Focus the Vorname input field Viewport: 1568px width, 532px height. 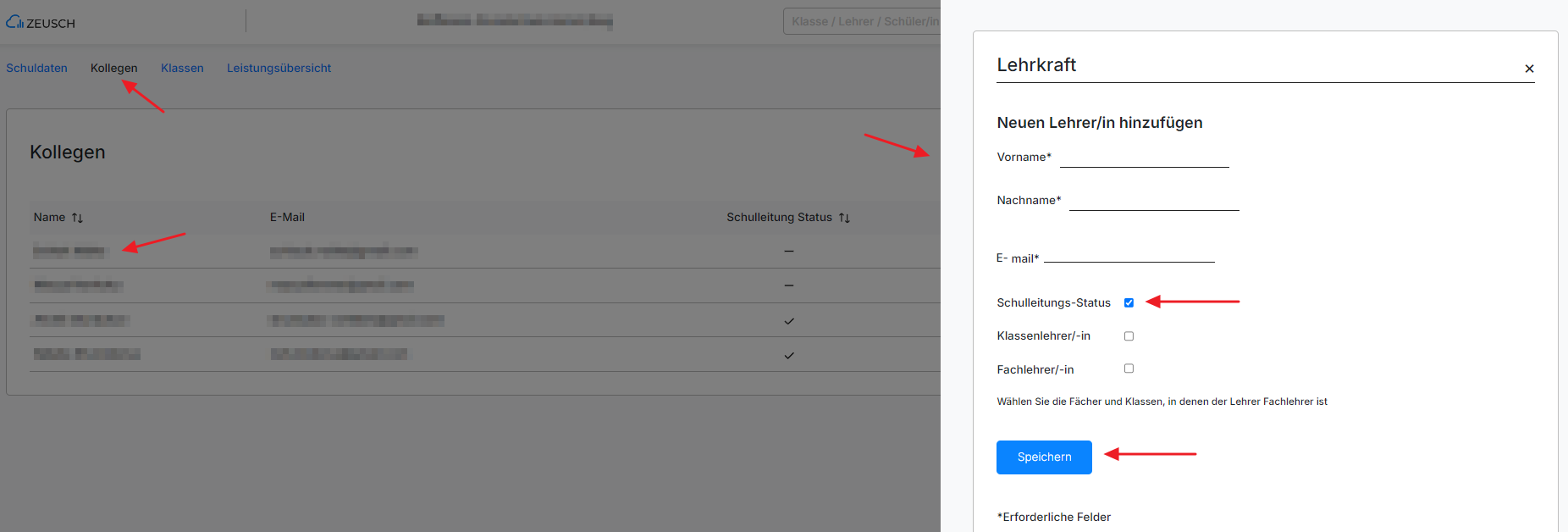(x=1144, y=158)
